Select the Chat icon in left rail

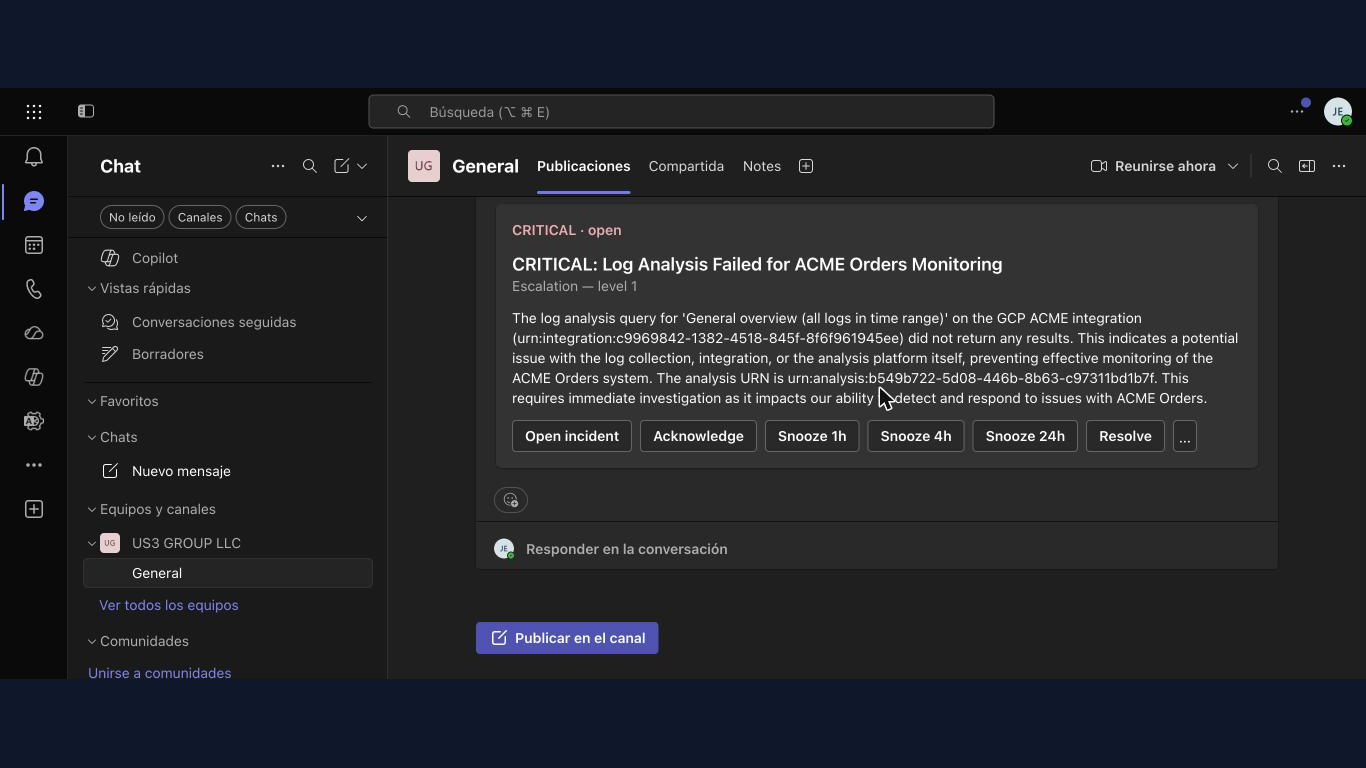34,201
